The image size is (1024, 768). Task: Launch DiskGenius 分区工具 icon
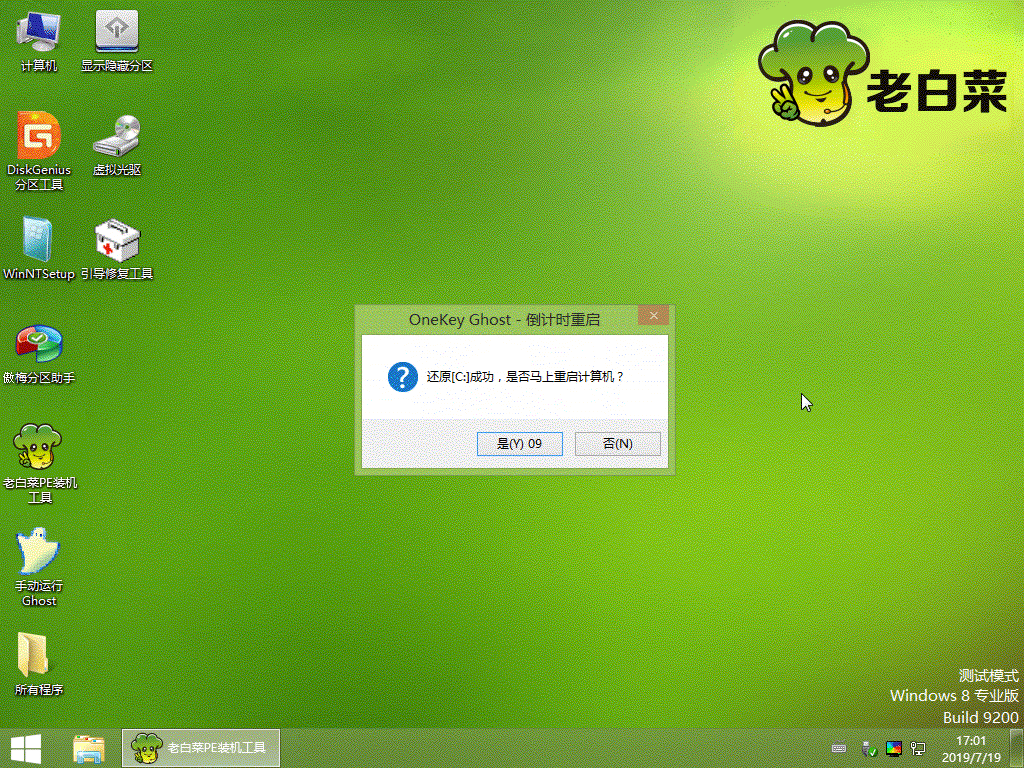coord(39,151)
